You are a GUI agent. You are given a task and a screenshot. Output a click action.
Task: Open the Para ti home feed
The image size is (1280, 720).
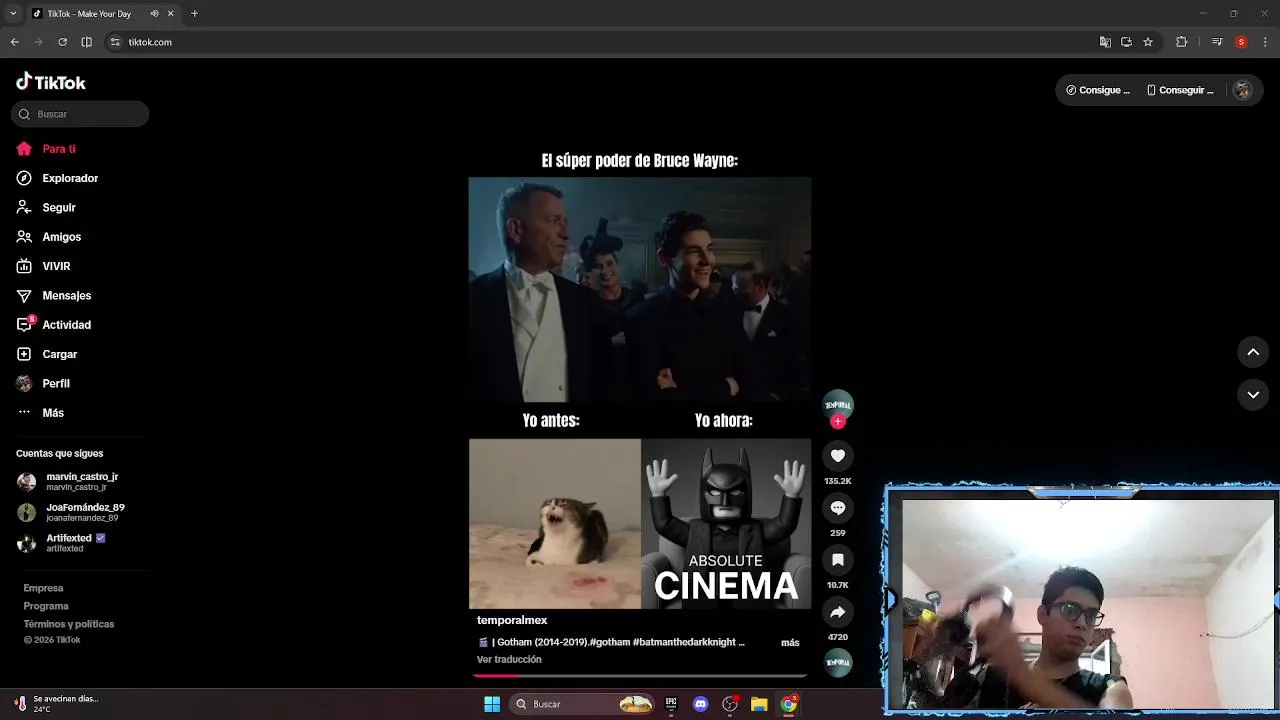coord(46,149)
